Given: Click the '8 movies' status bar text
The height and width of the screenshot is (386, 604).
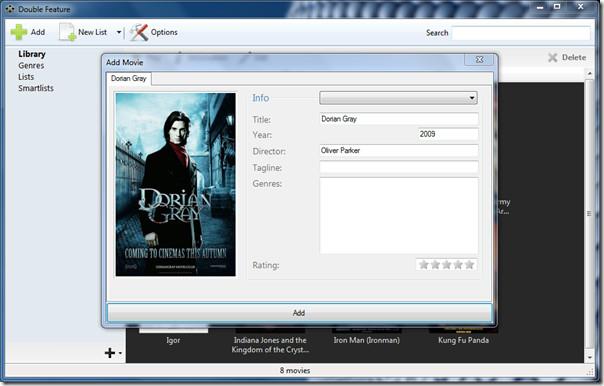Looking at the screenshot, I should click(x=295, y=371).
